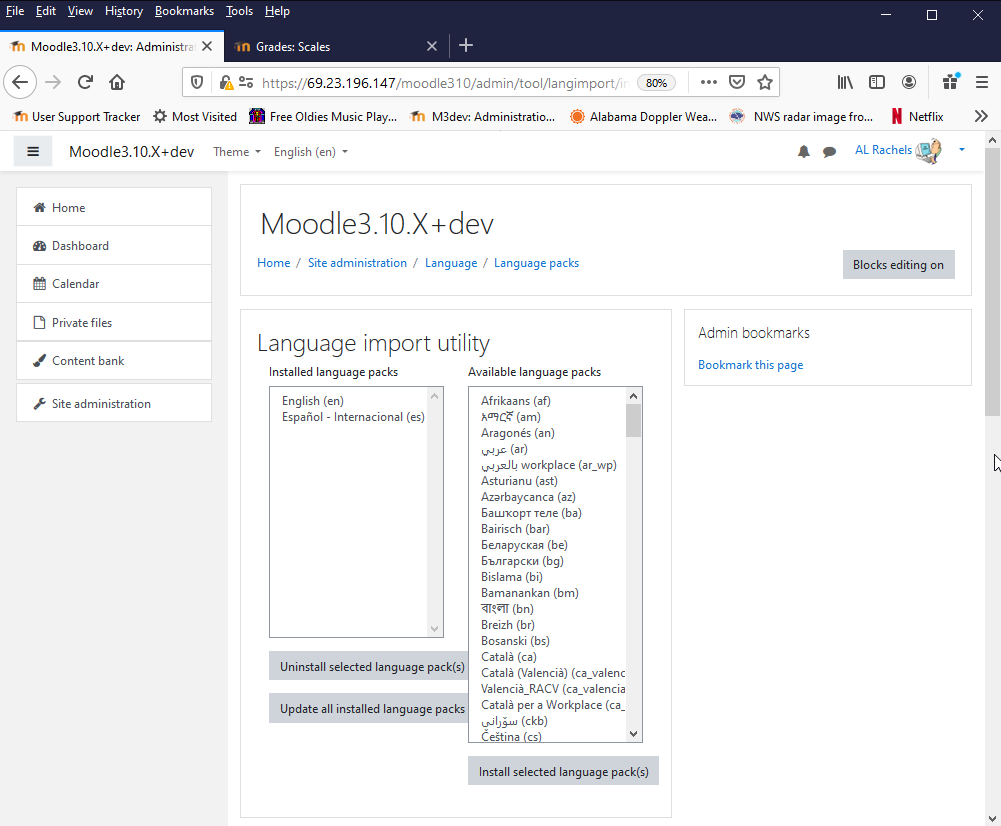Open the browser home page icon
This screenshot has width=1001, height=826.
pyautogui.click(x=117, y=82)
